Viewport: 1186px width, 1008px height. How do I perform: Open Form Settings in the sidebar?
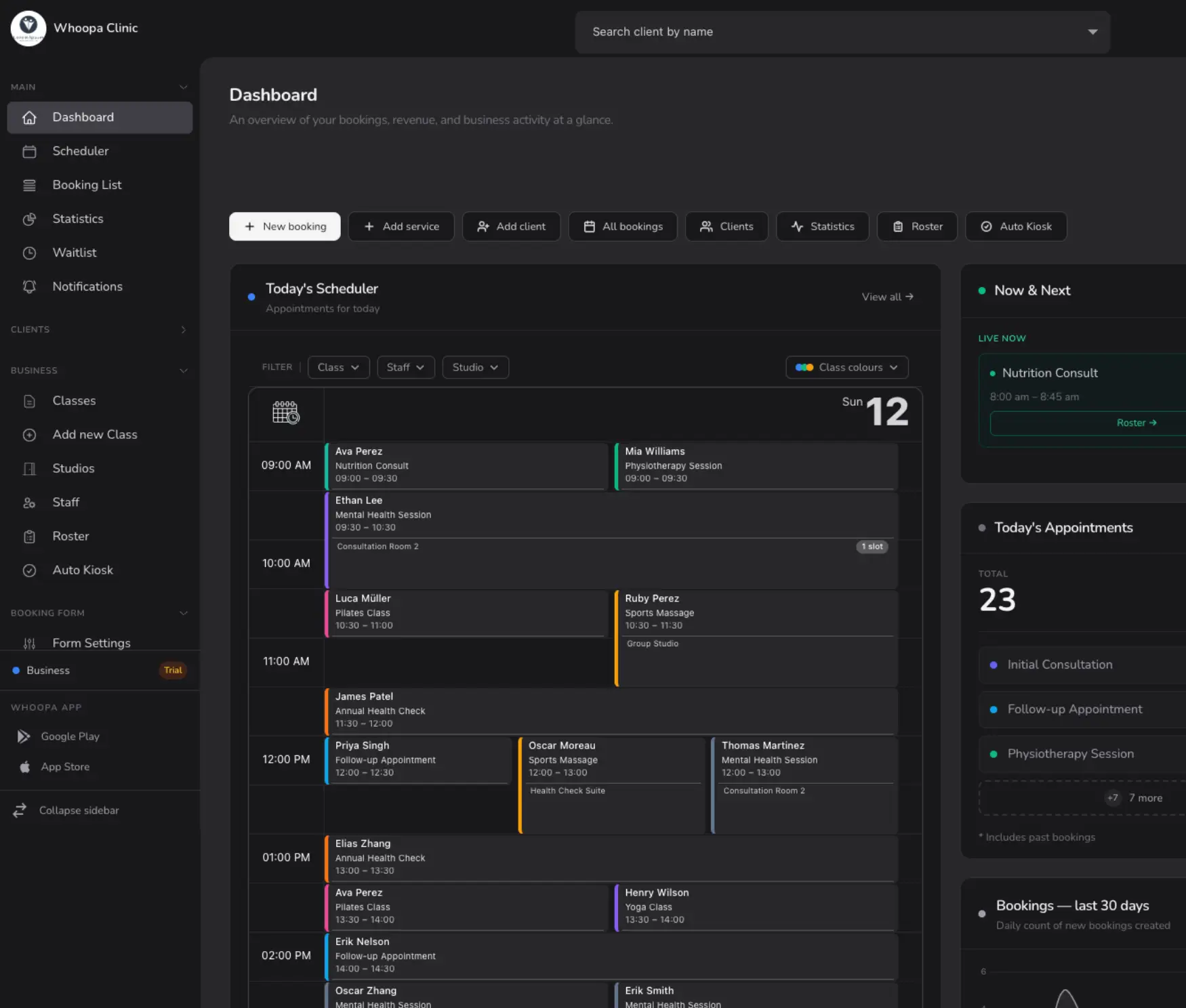[x=100, y=643]
